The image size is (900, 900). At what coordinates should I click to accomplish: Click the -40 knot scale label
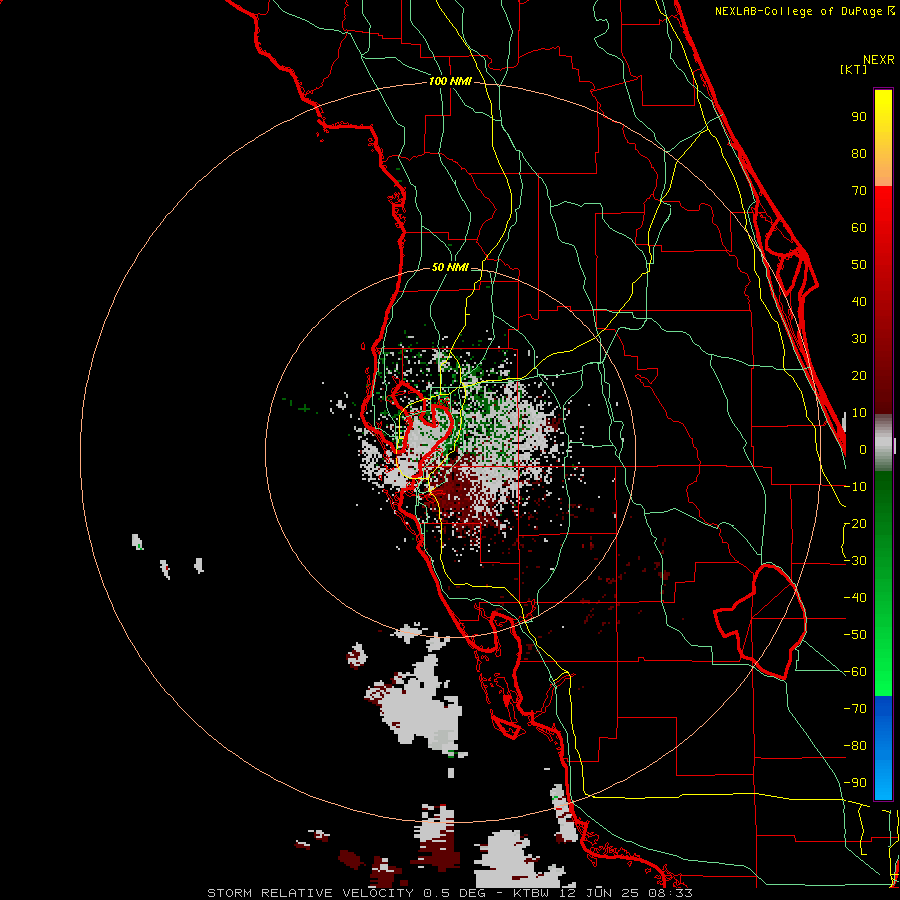point(855,598)
